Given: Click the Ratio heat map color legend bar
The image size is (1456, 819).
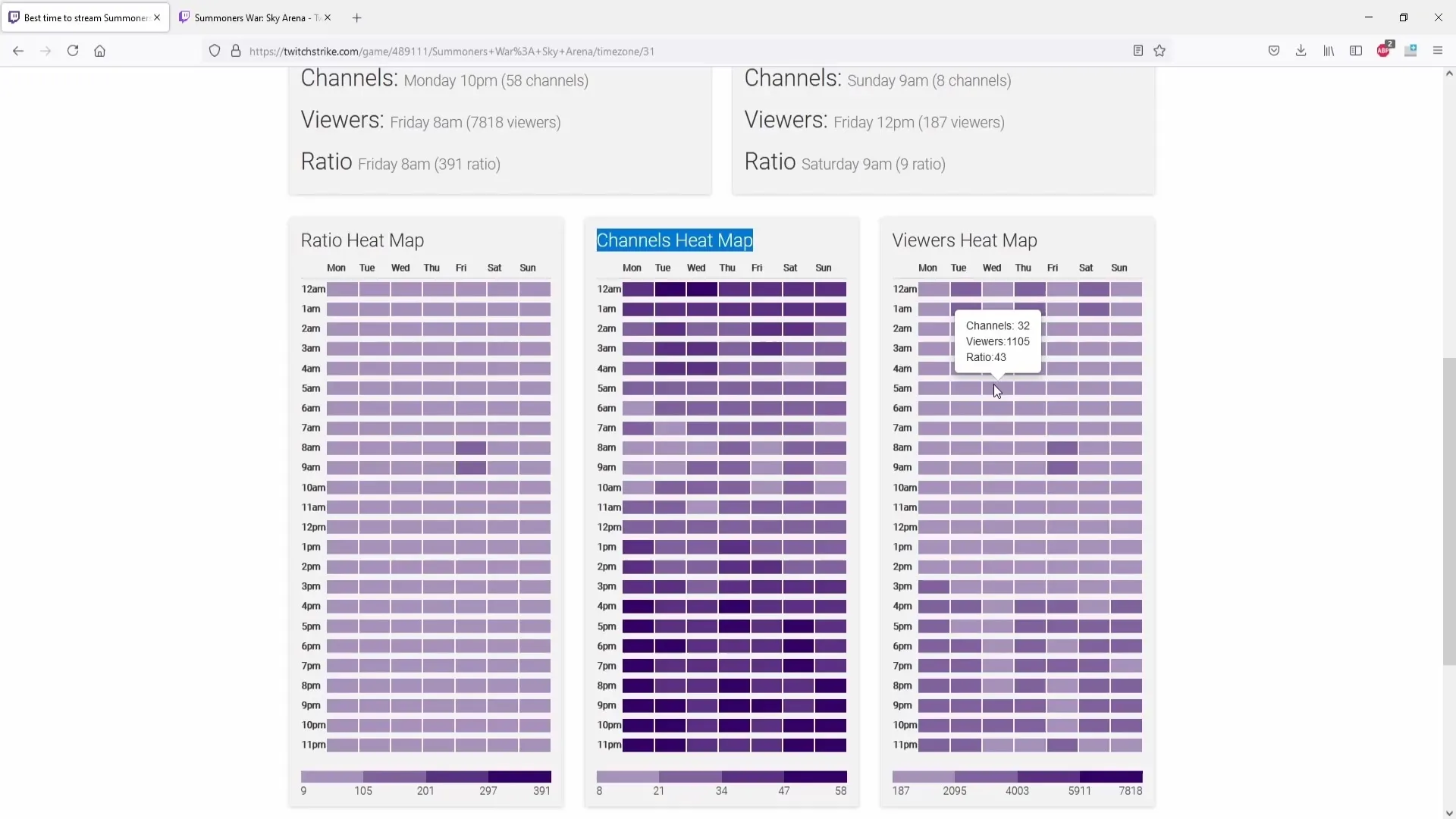Looking at the screenshot, I should click(x=426, y=777).
